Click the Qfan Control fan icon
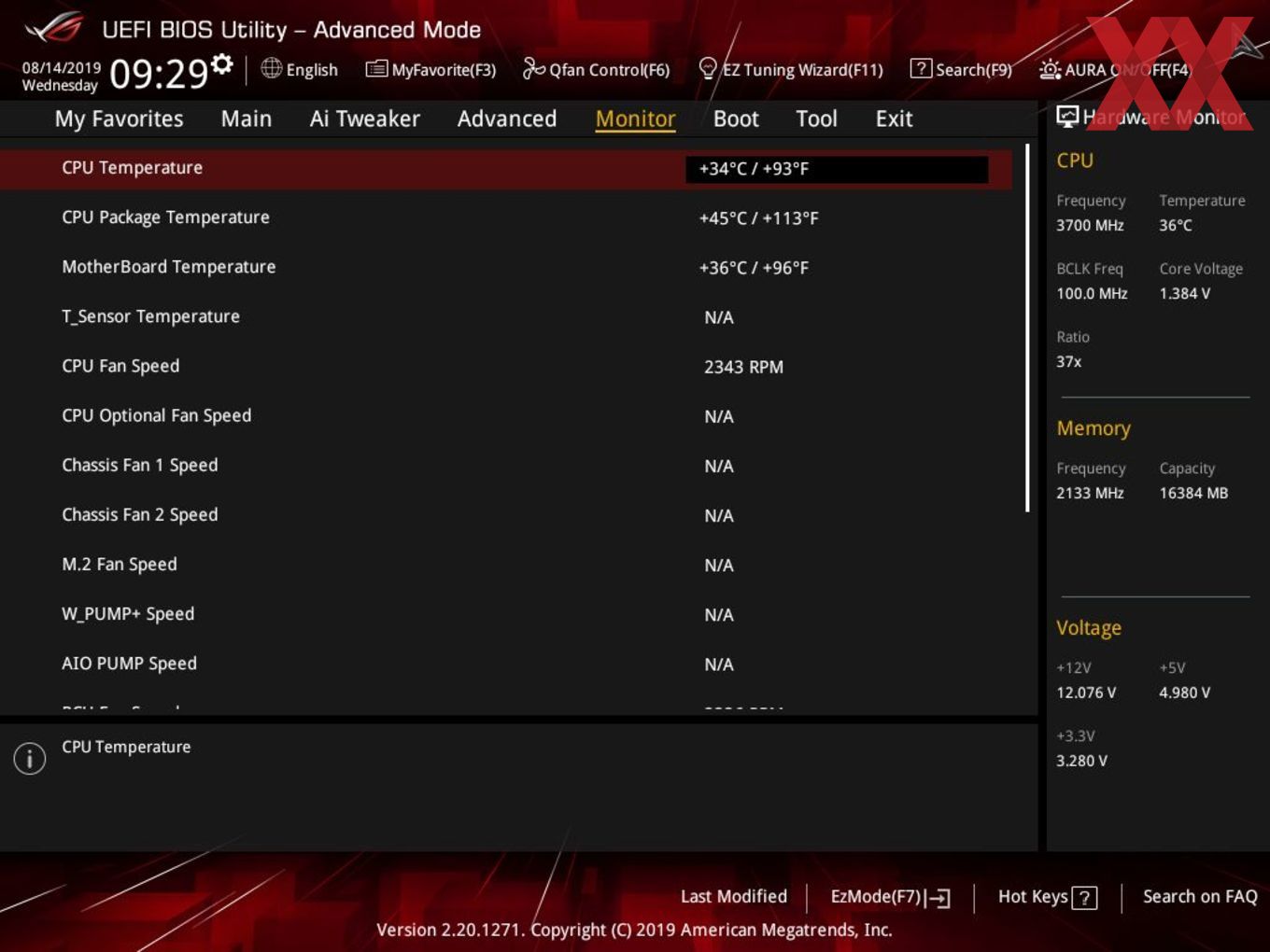 (533, 68)
